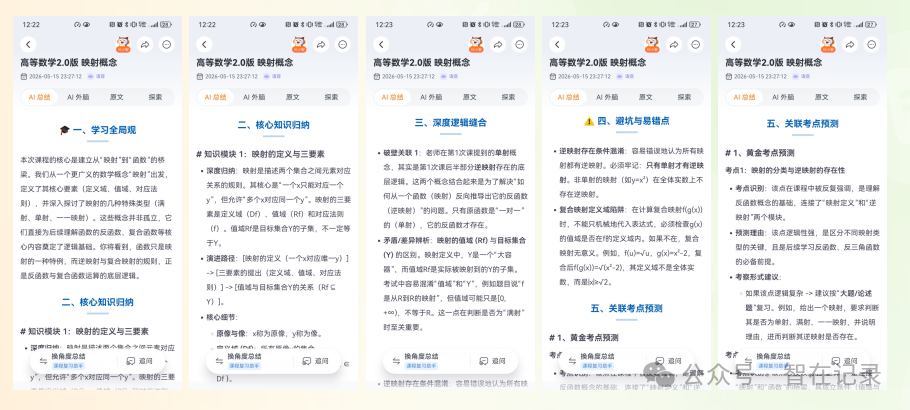The height and width of the screenshot is (410, 910).
Task: Switch to AI 外脑 tab on 避坑与易错点 screen
Action: [x=607, y=97]
